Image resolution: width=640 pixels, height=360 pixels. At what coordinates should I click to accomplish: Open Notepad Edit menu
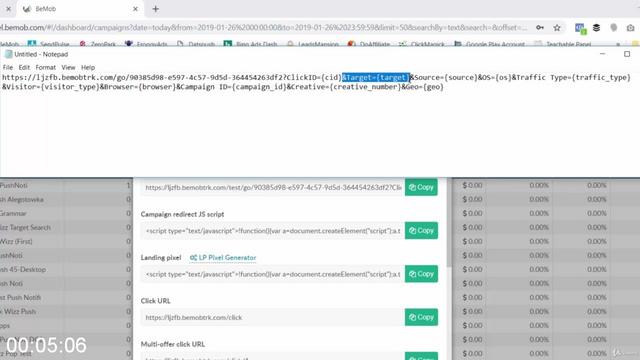24,67
